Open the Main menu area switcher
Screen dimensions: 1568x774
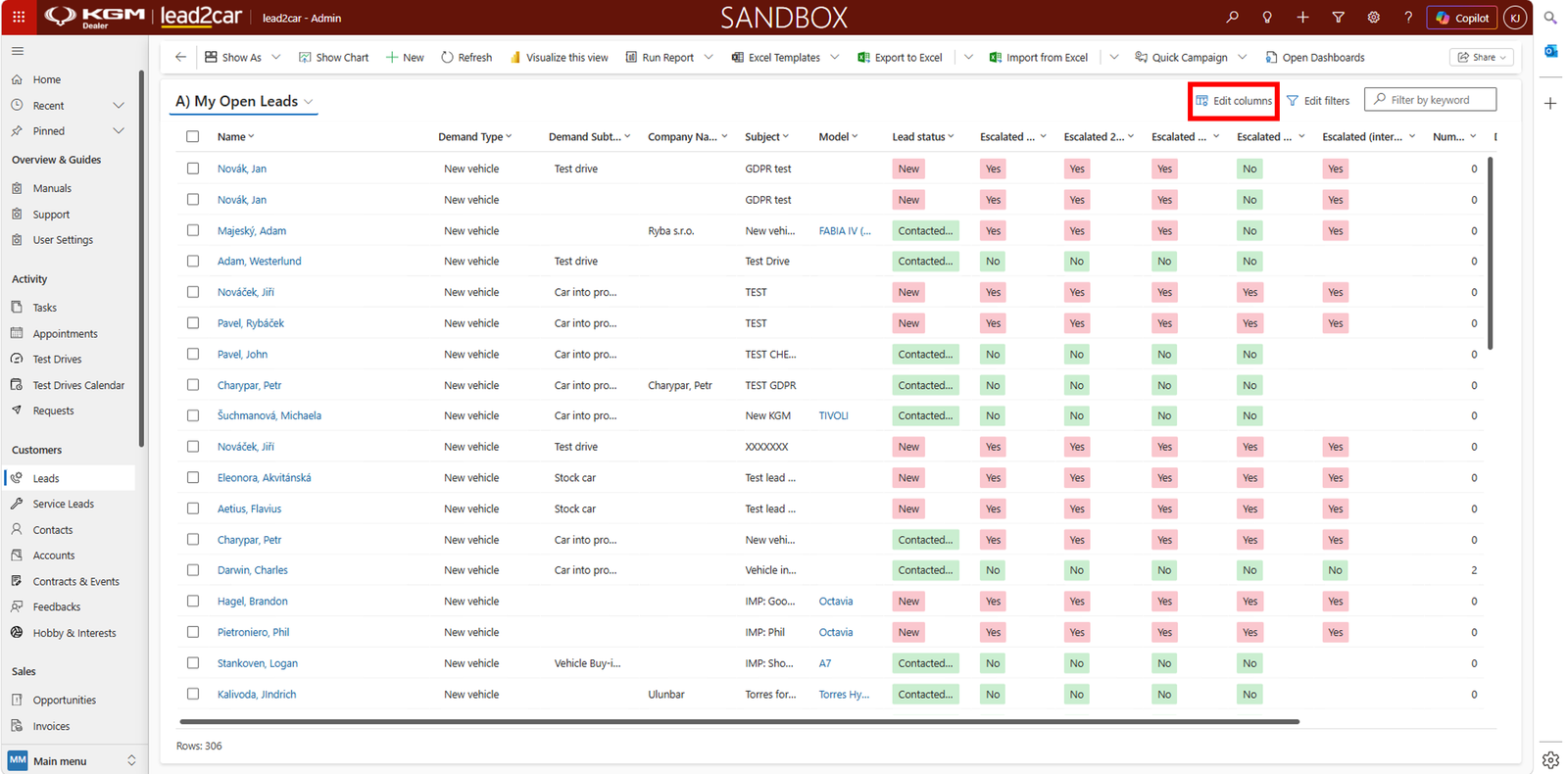[x=73, y=760]
